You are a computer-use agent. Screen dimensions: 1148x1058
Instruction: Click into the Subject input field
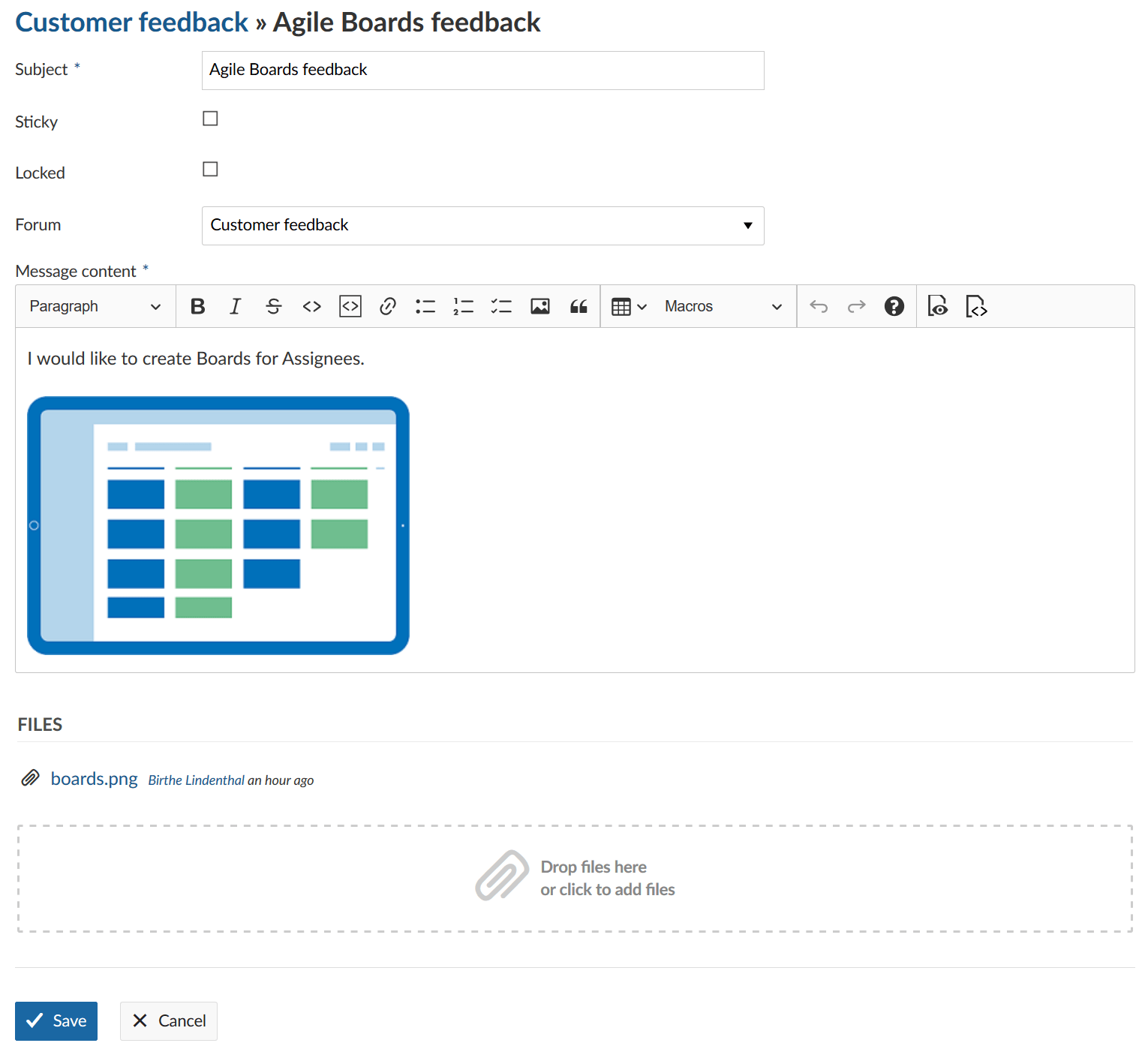[x=482, y=71]
